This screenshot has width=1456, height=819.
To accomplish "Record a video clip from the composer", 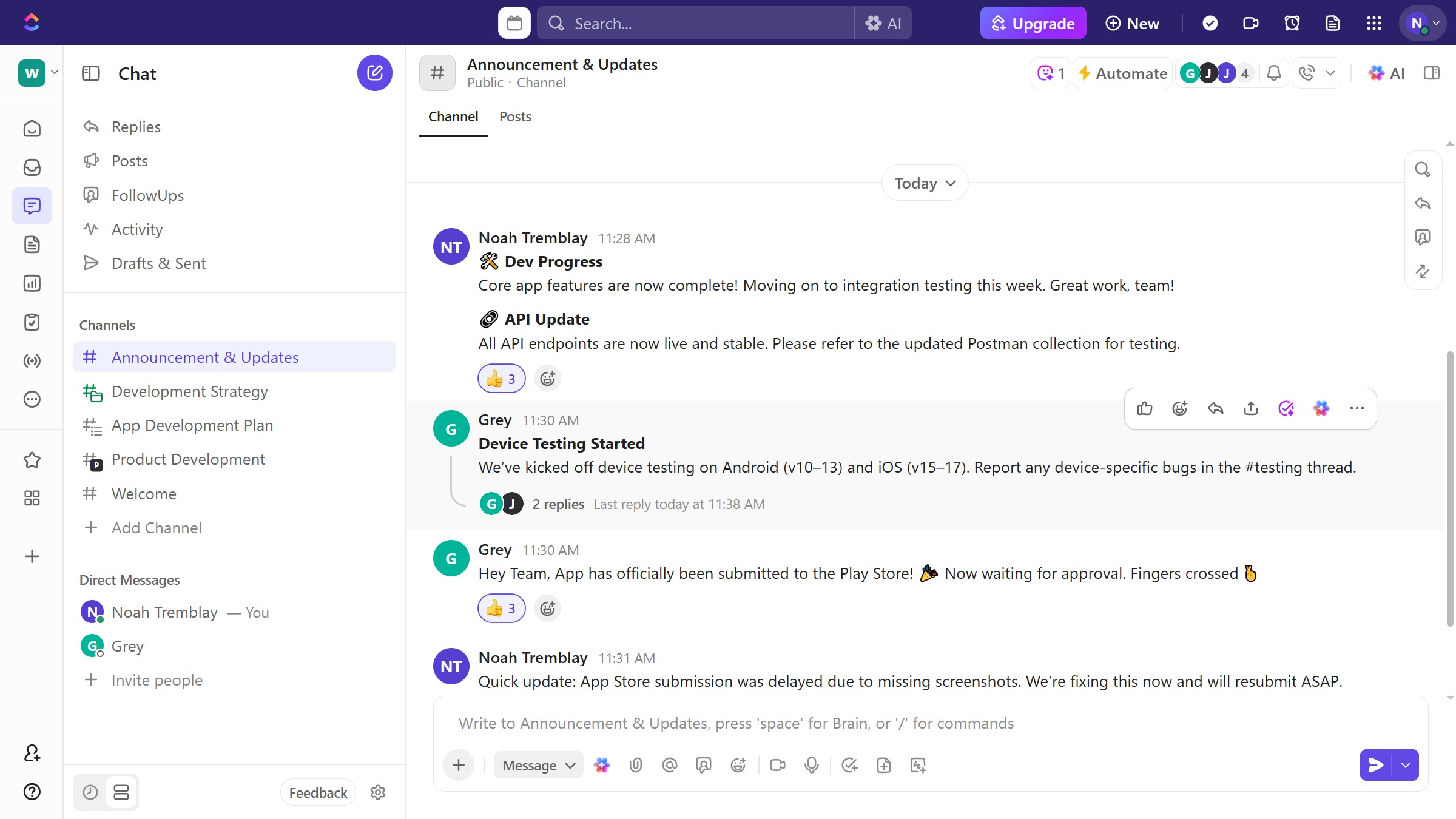I will (777, 765).
